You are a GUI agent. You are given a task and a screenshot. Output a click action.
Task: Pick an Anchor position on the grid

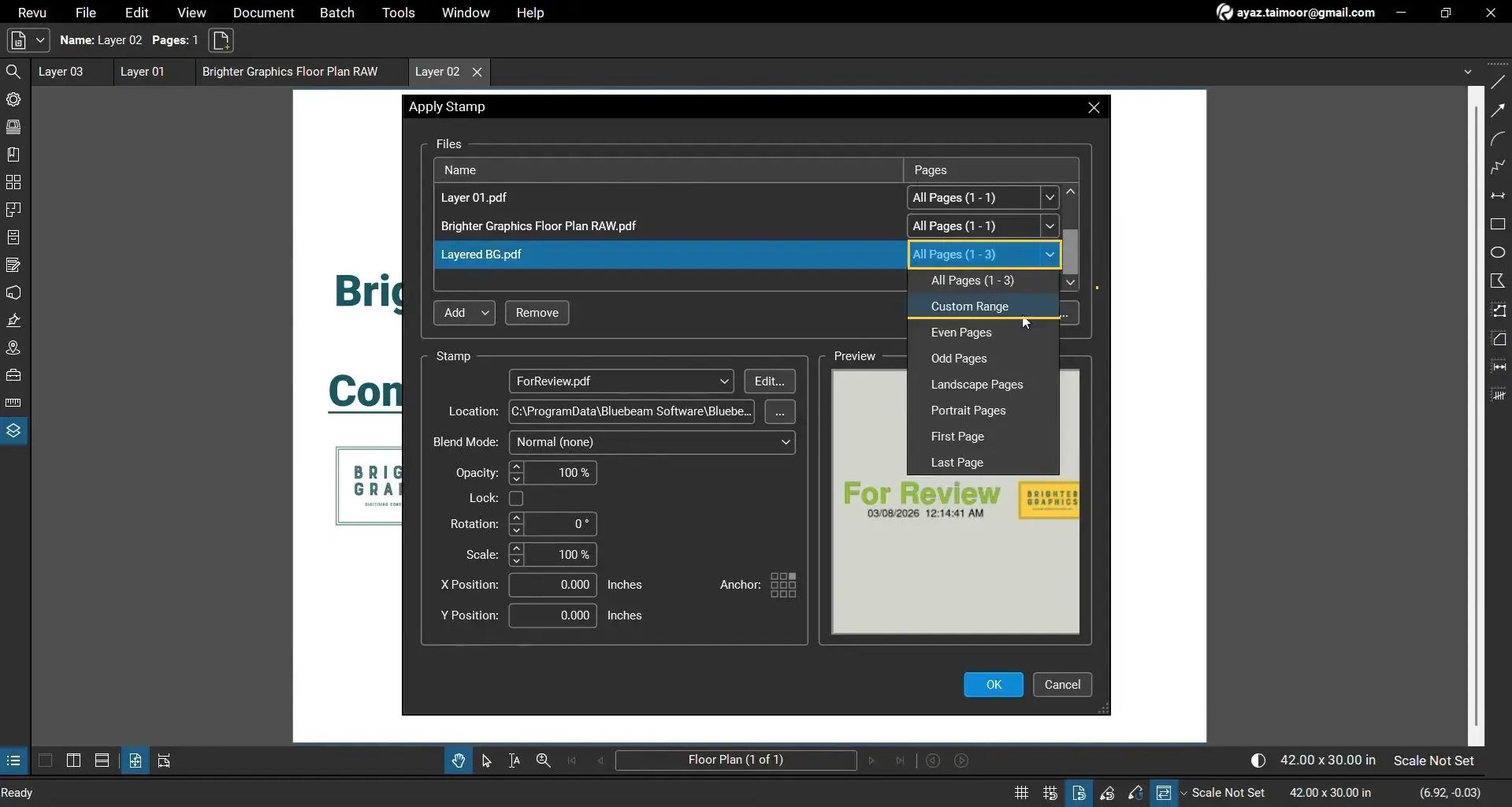tap(783, 585)
